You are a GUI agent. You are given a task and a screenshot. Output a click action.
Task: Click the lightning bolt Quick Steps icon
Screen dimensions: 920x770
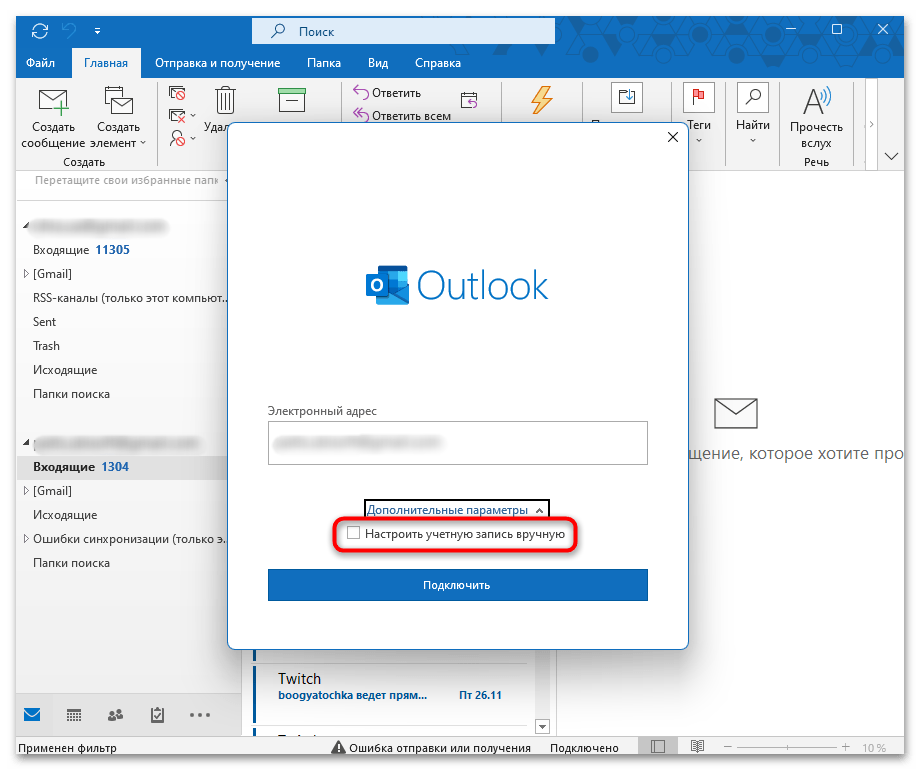(x=541, y=99)
